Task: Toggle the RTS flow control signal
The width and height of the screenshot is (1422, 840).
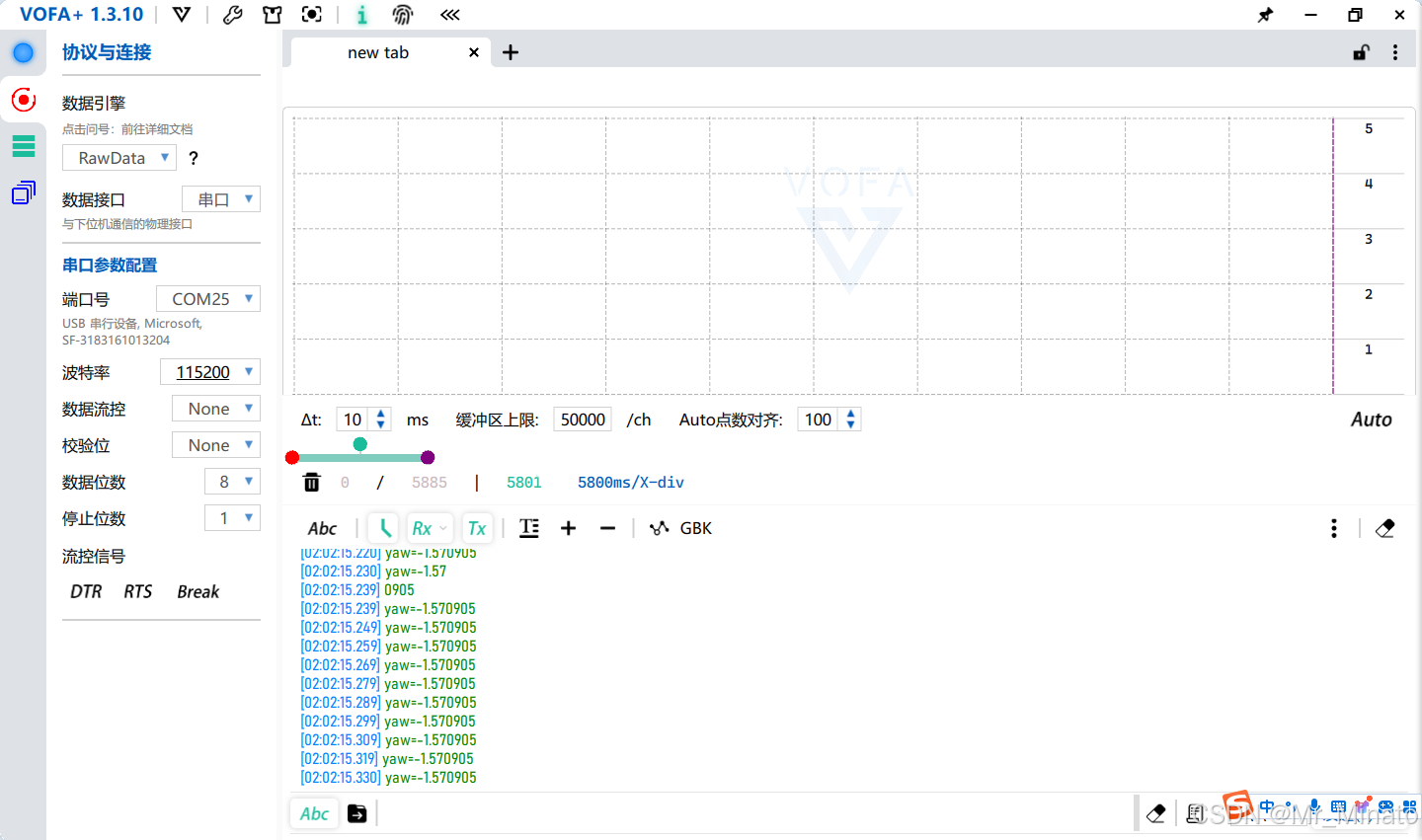Action: [x=137, y=591]
